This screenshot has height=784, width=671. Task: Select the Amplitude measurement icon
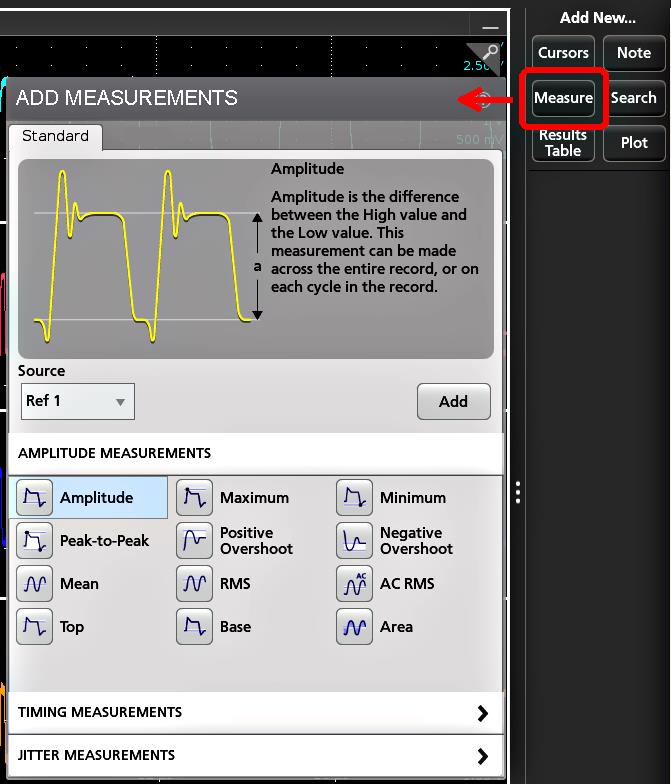tap(35, 498)
